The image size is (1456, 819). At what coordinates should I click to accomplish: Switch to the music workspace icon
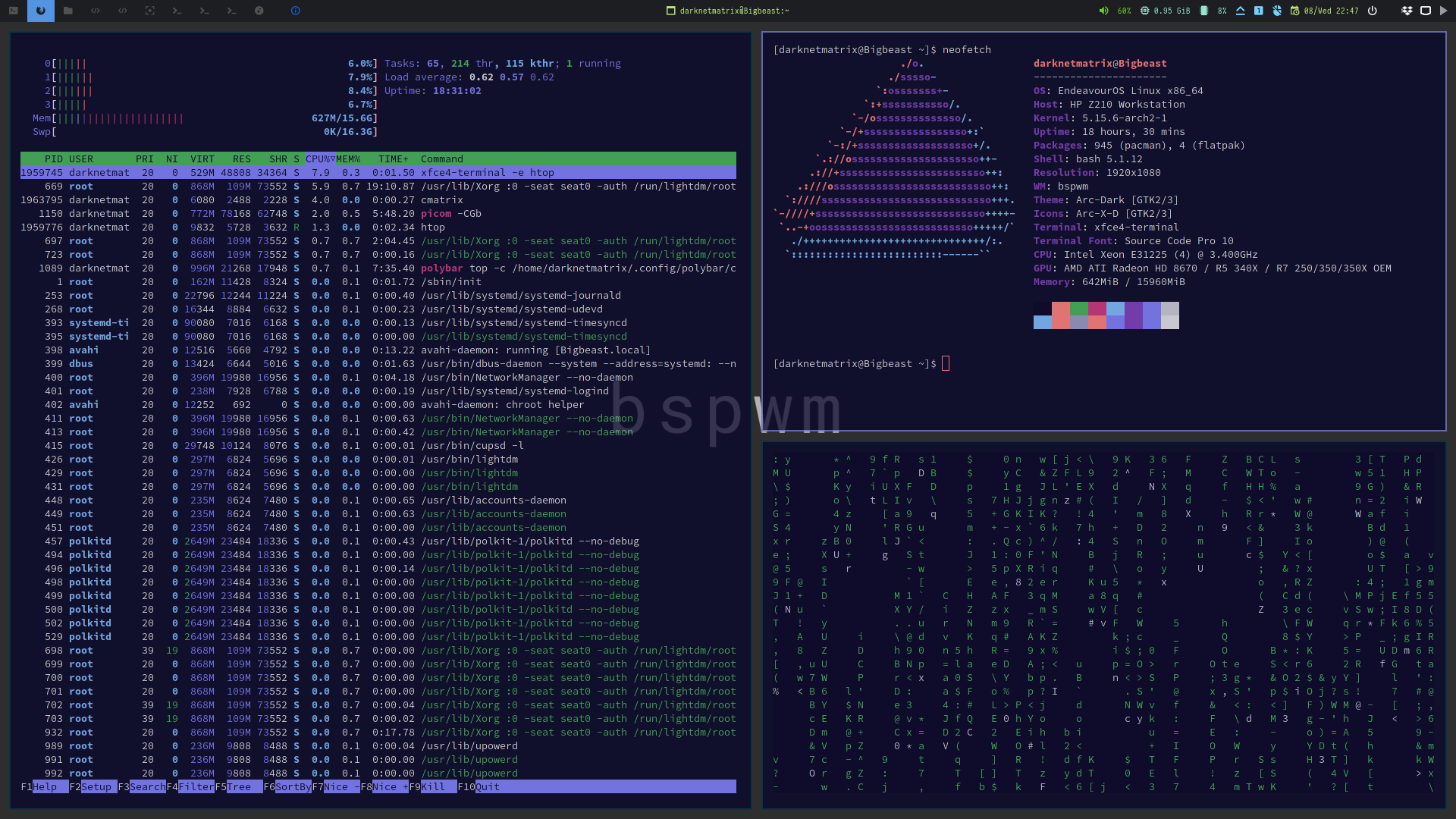coord(259,11)
